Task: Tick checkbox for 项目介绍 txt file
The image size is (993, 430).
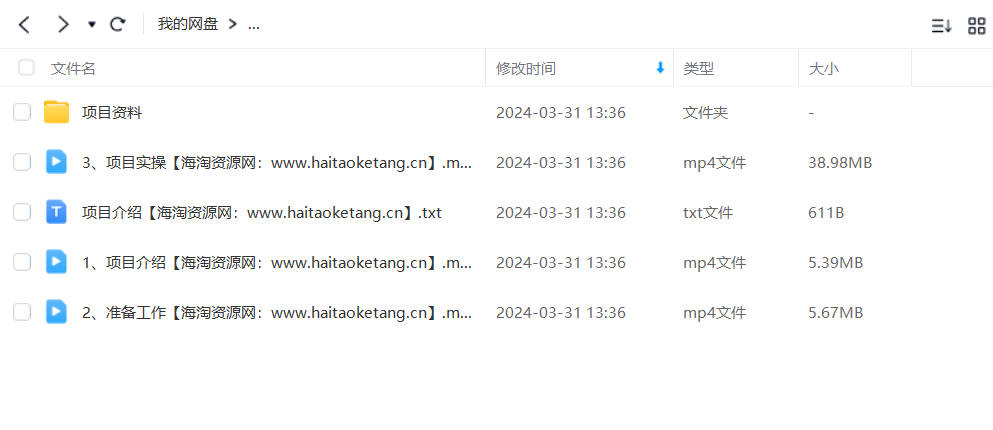Action: tap(22, 212)
